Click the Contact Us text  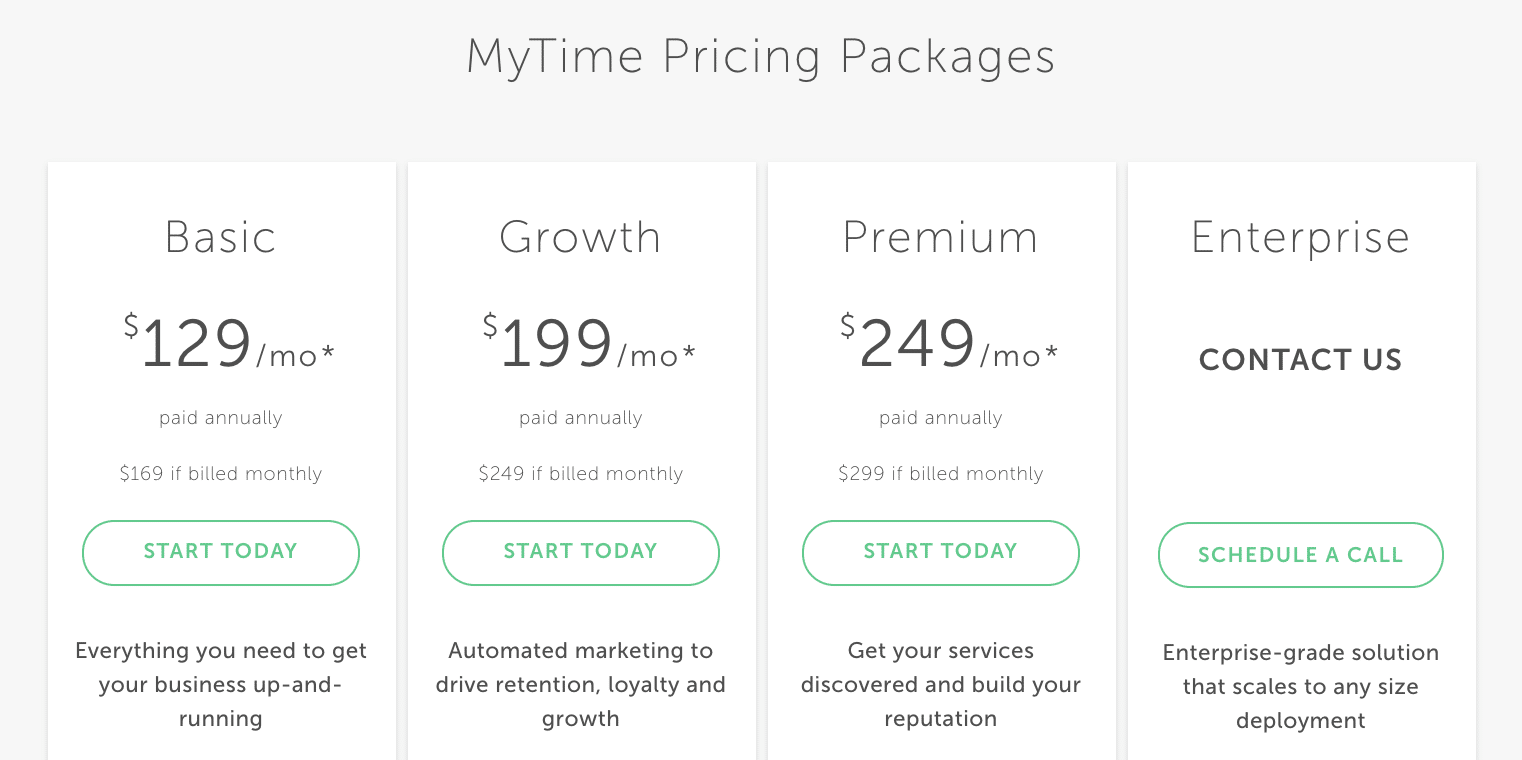[x=1301, y=360]
